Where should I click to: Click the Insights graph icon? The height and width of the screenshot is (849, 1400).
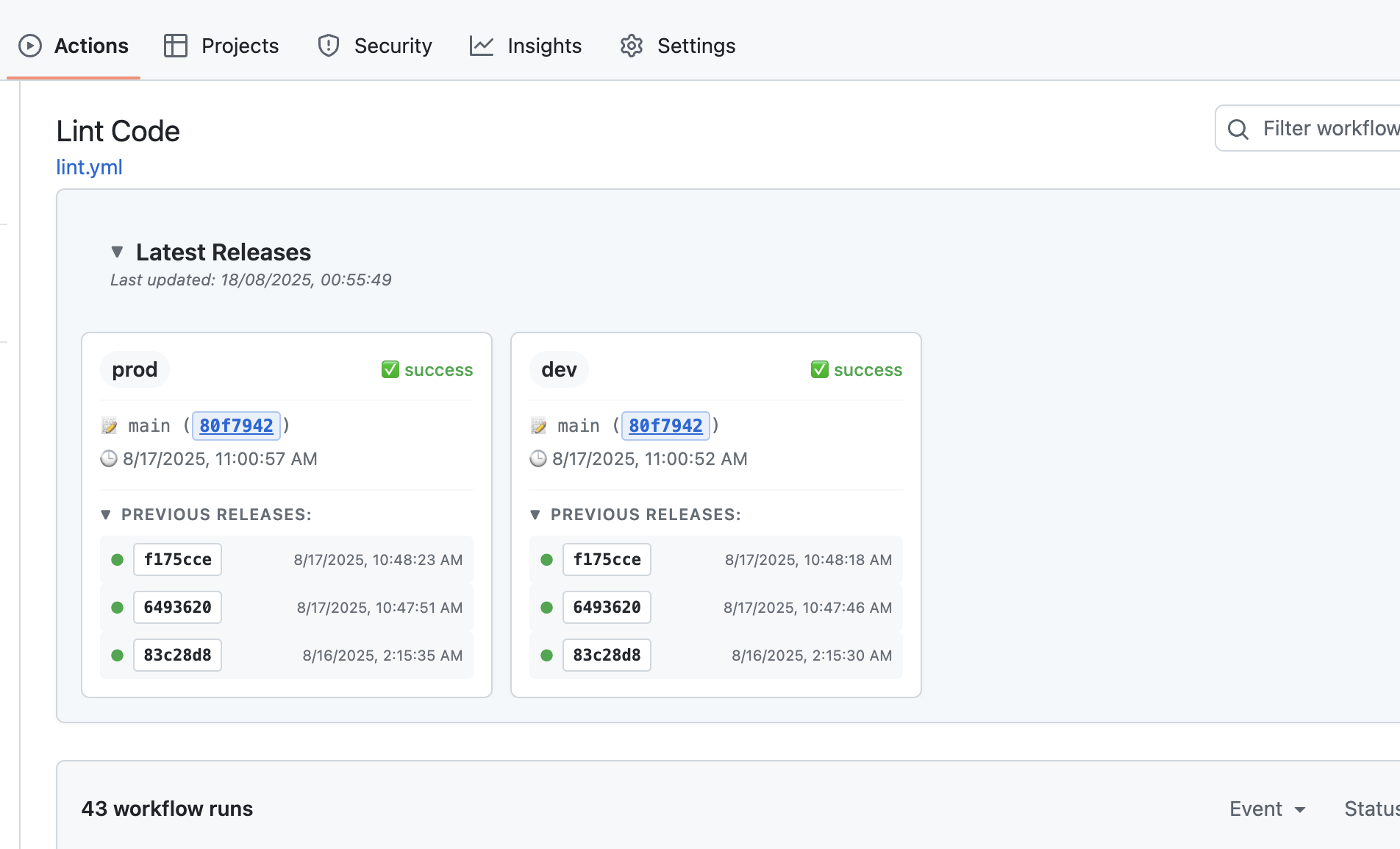coord(482,46)
